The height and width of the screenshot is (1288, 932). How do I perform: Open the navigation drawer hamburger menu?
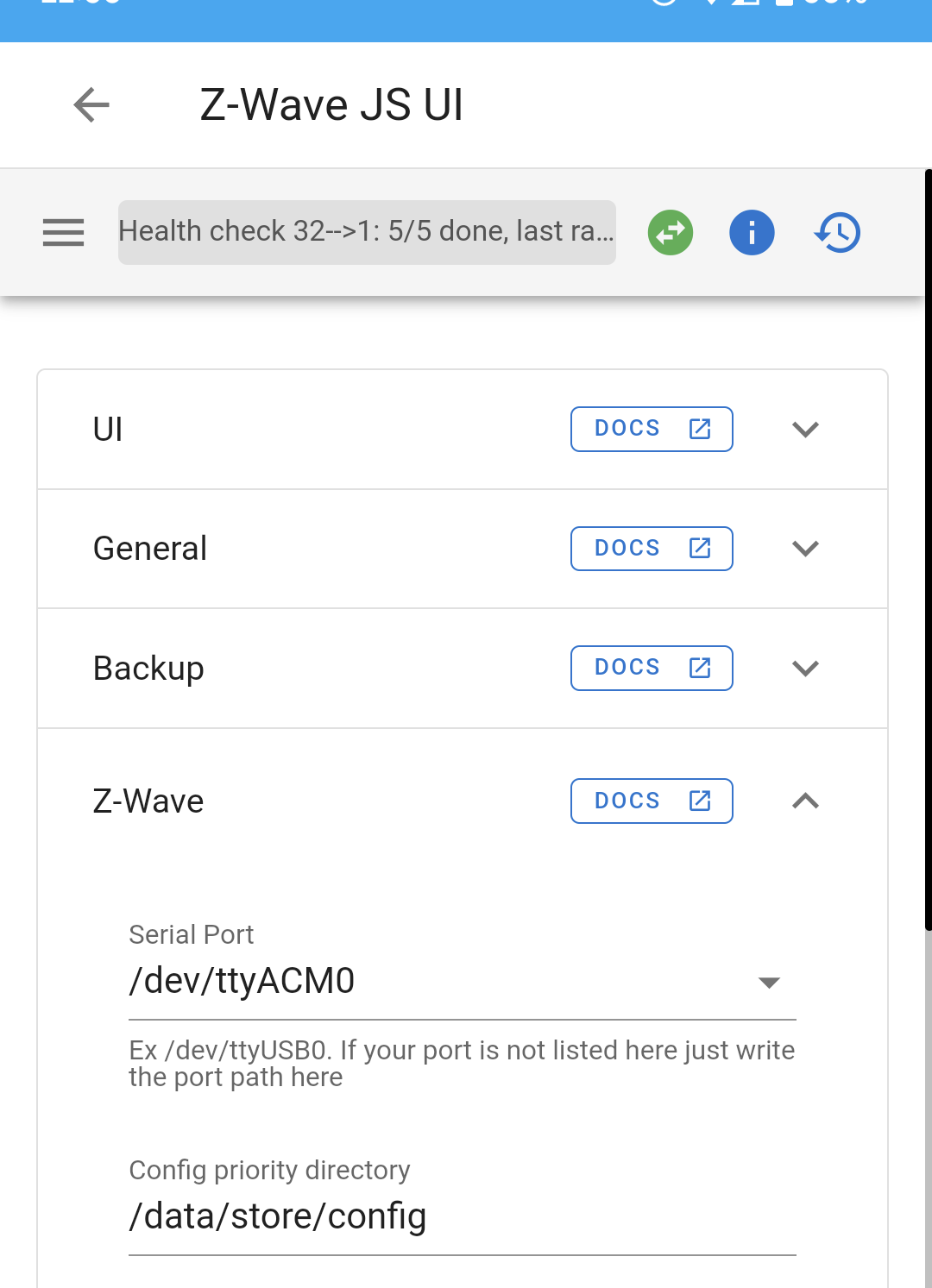(x=63, y=232)
